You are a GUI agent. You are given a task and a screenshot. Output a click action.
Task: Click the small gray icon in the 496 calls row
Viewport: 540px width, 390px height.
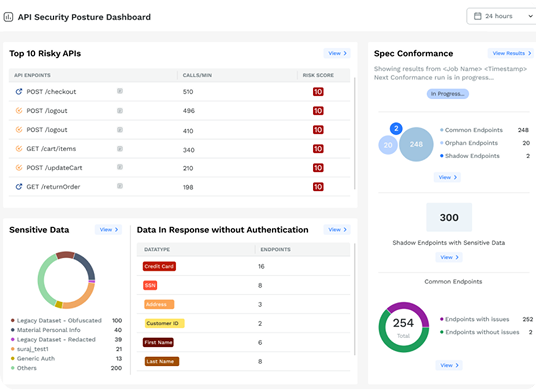pos(120,111)
